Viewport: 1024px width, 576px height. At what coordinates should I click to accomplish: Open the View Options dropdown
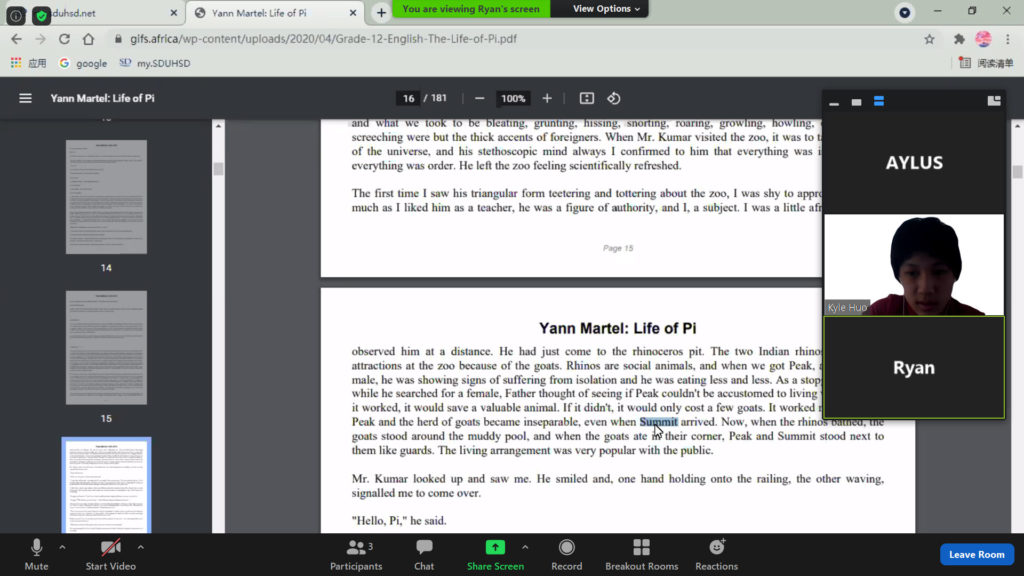click(x=605, y=8)
